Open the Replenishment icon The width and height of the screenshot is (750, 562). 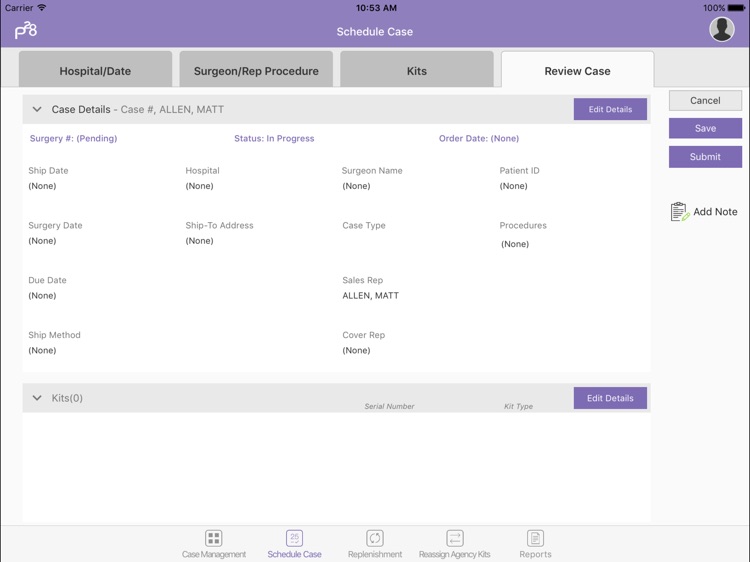(x=375, y=538)
